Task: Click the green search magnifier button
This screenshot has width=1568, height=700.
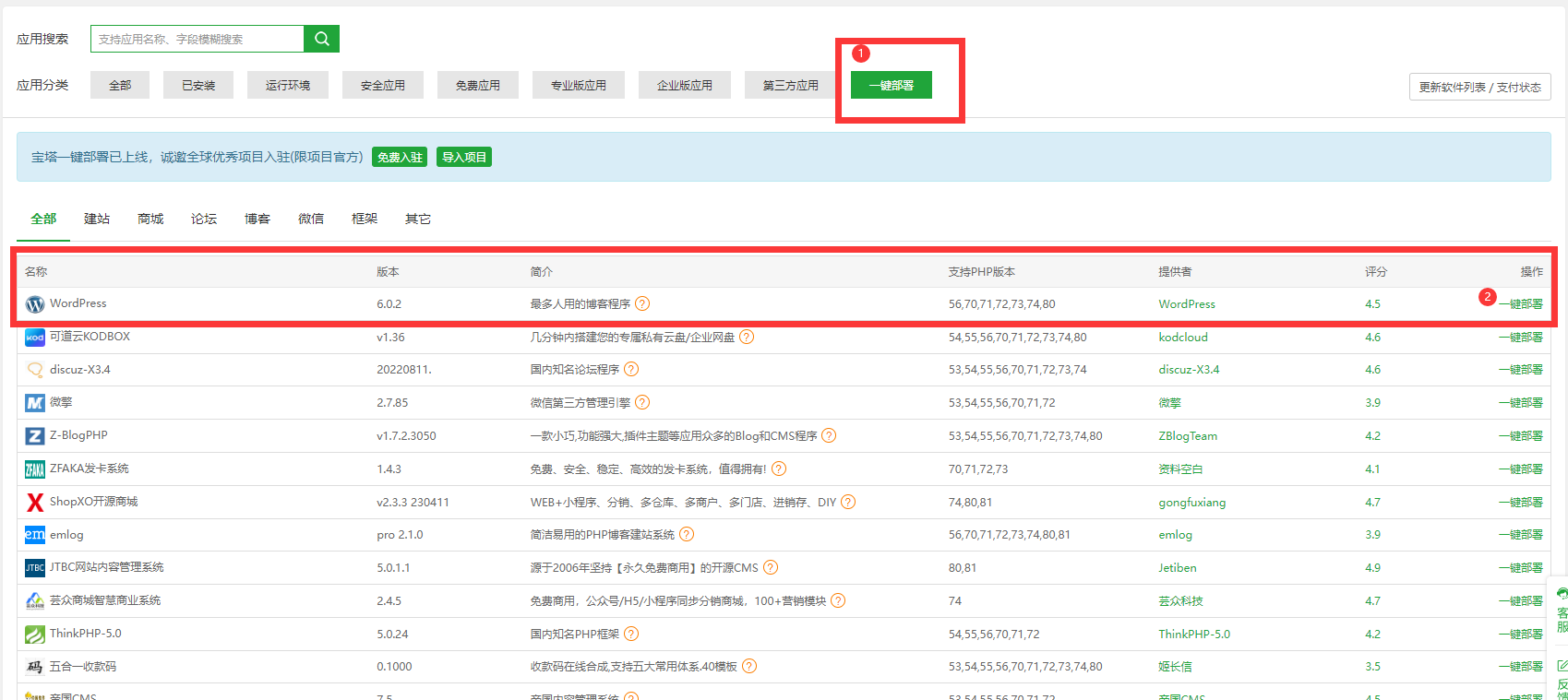Action: 321,39
